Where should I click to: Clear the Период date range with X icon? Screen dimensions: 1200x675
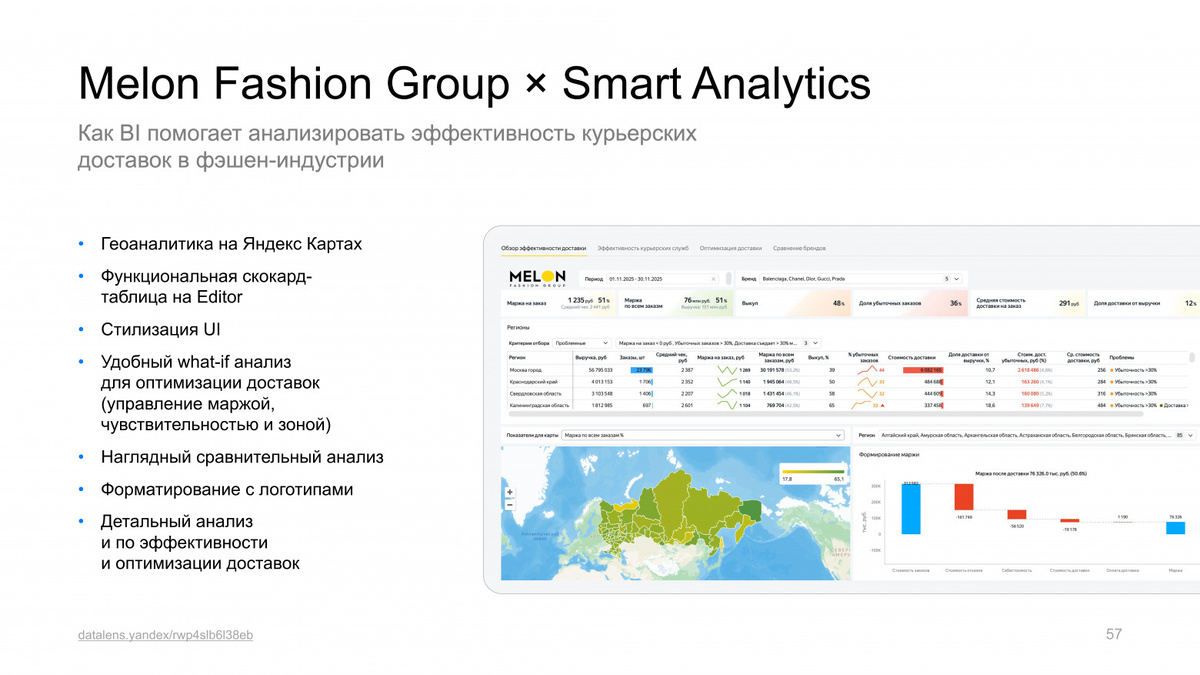[712, 279]
